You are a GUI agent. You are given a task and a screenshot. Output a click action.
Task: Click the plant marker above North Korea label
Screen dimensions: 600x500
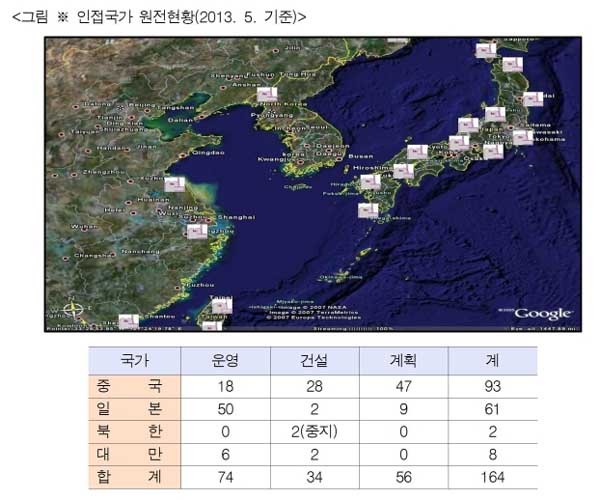coord(267,94)
